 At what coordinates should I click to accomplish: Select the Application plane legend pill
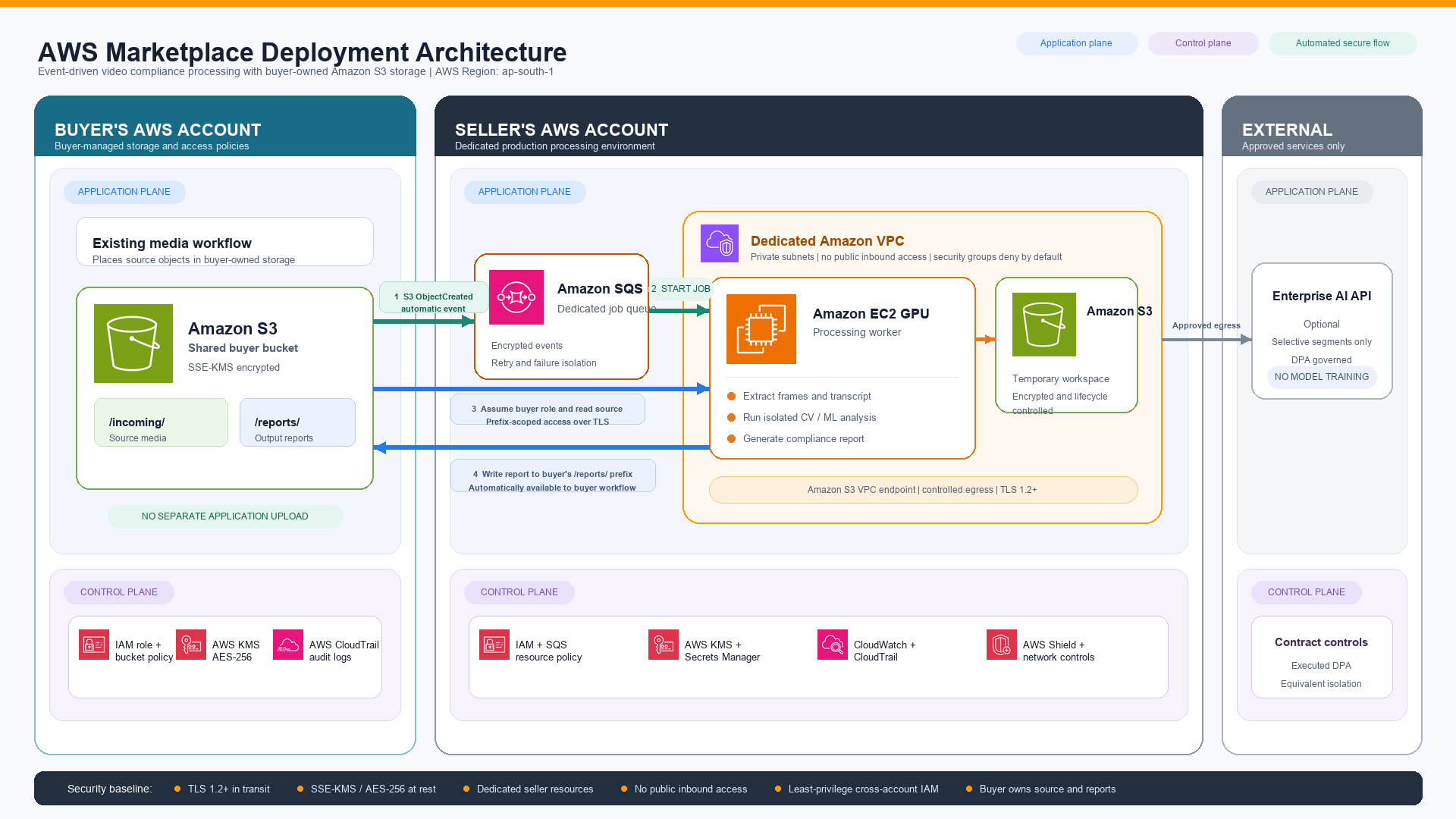[1077, 43]
